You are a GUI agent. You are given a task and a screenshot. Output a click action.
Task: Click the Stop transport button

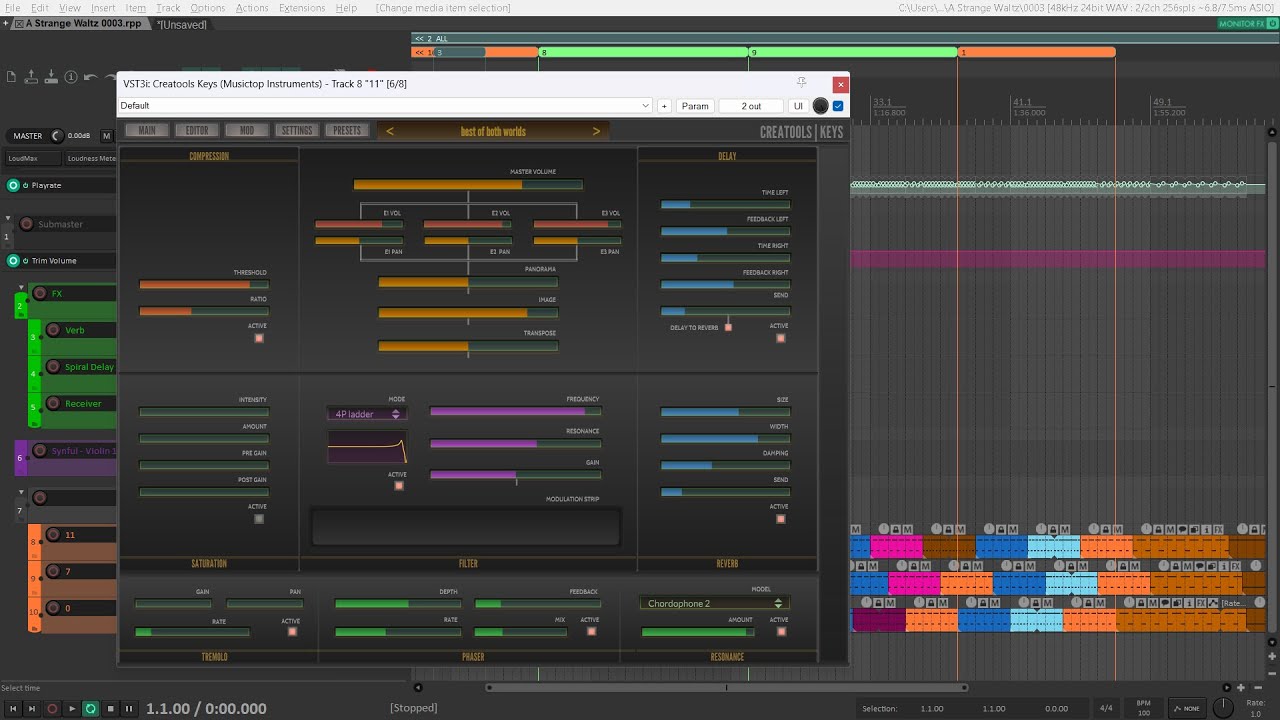click(110, 708)
